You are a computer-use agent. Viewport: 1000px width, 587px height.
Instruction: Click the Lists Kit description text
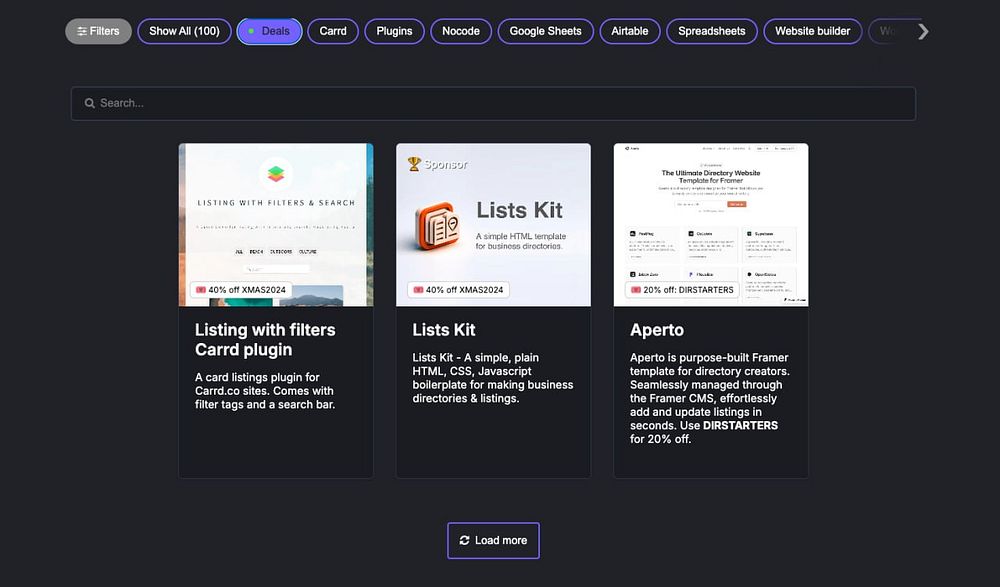(x=493, y=378)
